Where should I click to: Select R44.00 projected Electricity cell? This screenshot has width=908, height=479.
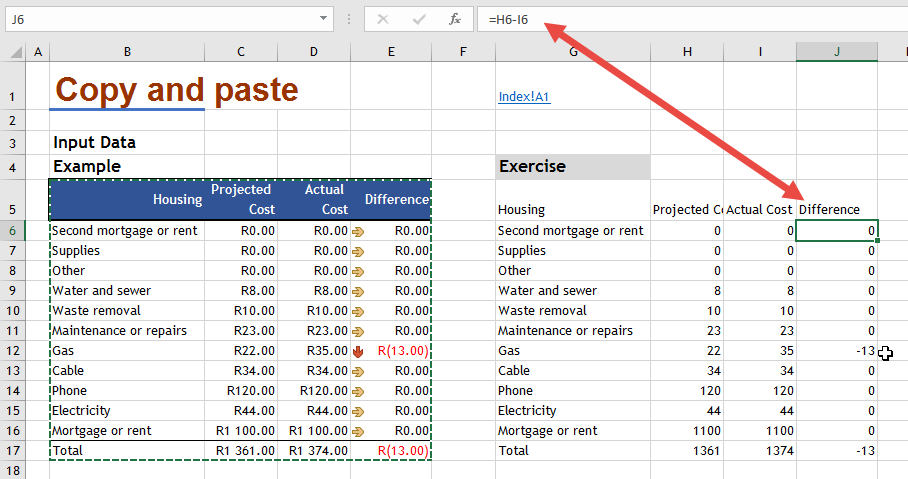[x=241, y=411]
